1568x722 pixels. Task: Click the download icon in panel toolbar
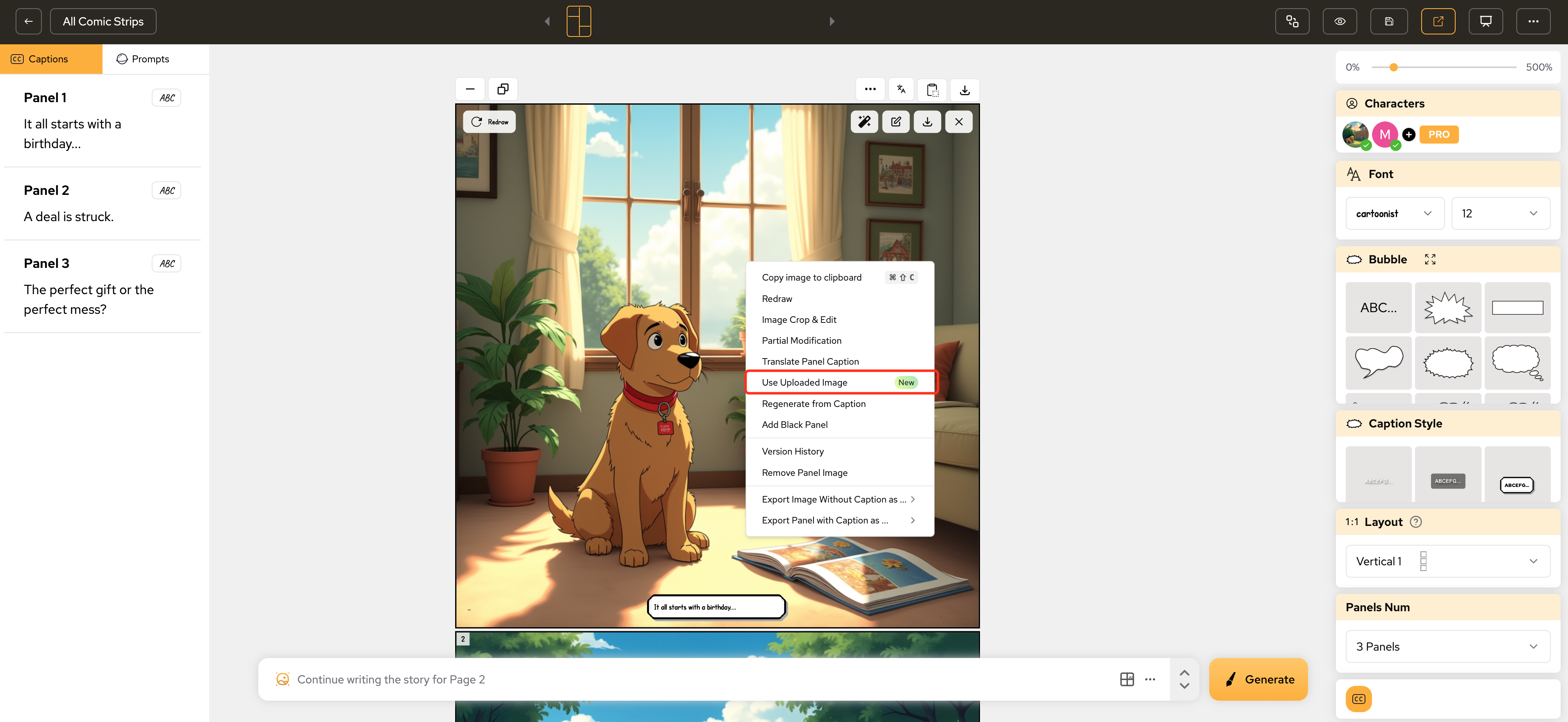[x=927, y=122]
